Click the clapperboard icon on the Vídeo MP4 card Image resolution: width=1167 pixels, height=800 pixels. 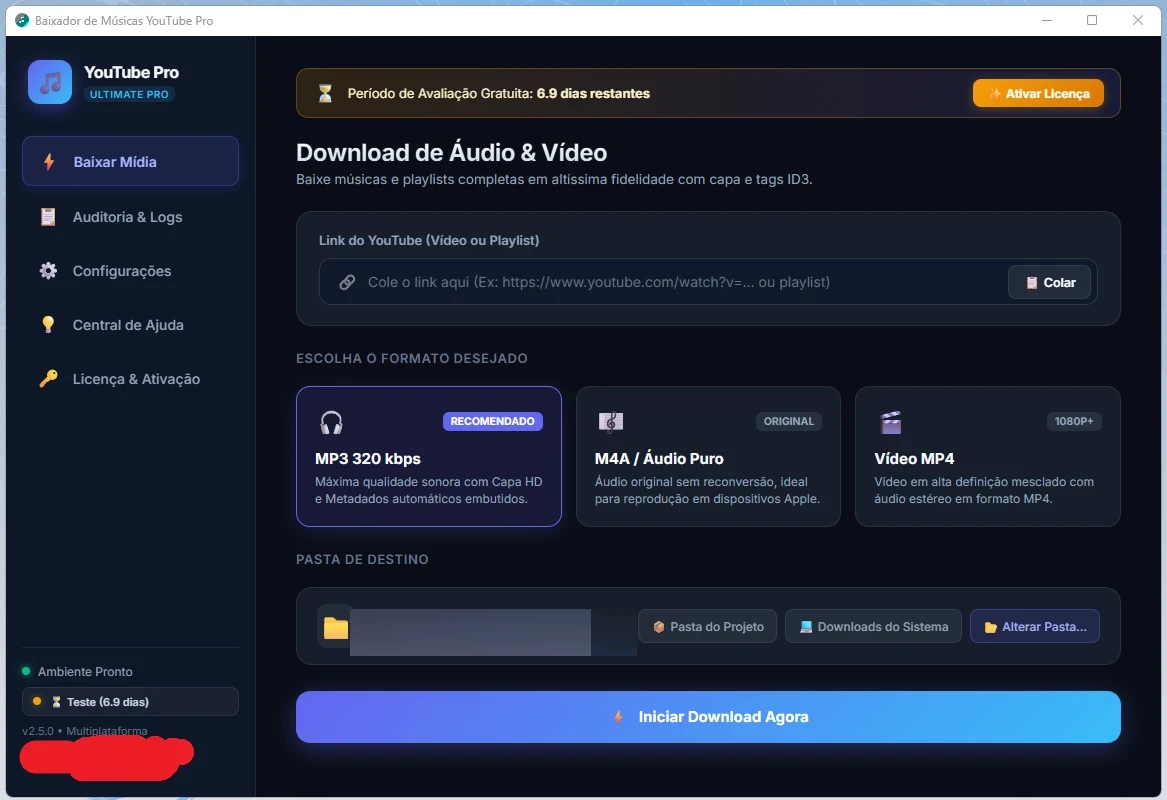pyautogui.click(x=891, y=422)
